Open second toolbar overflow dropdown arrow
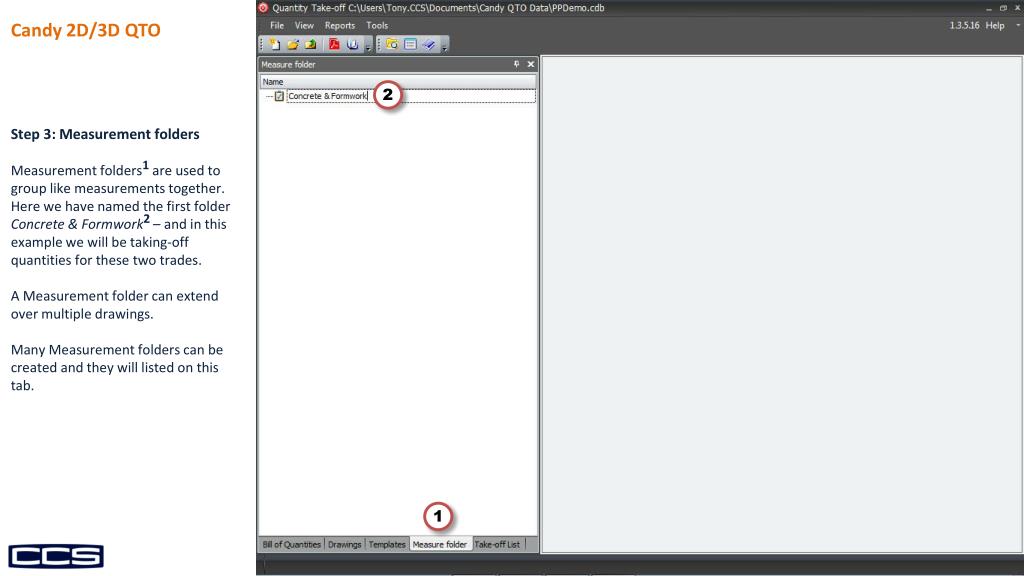1024x576 pixels. [445, 47]
